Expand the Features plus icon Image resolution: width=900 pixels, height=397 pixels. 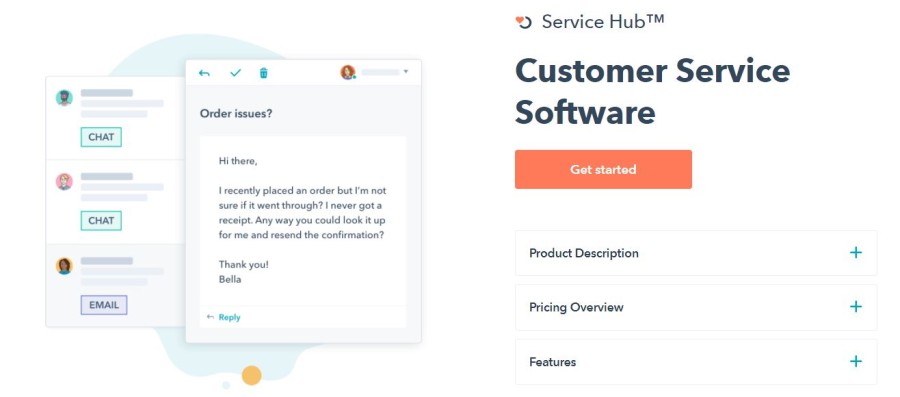[x=856, y=361]
